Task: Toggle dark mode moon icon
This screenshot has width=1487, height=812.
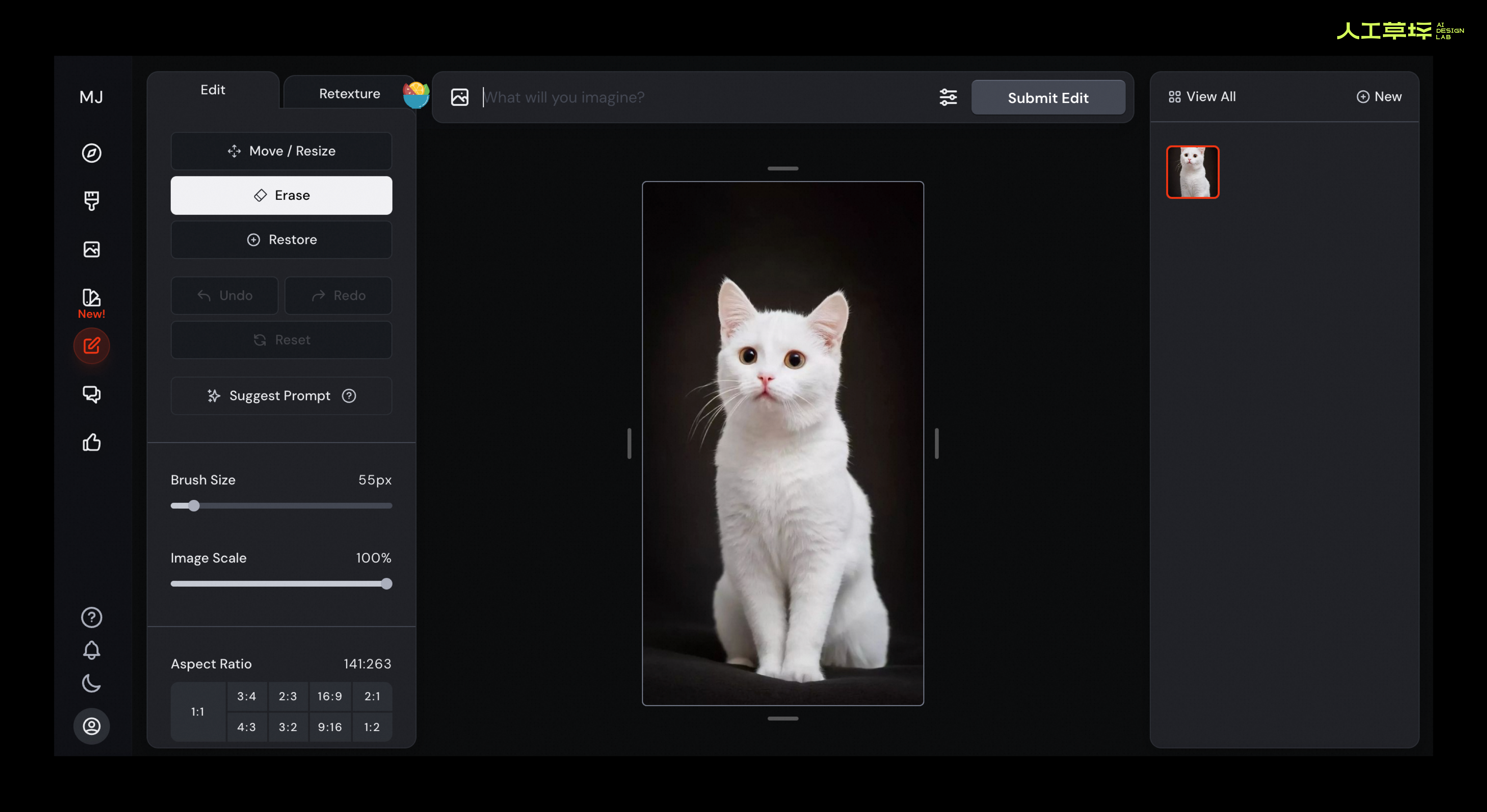Action: pyautogui.click(x=91, y=683)
